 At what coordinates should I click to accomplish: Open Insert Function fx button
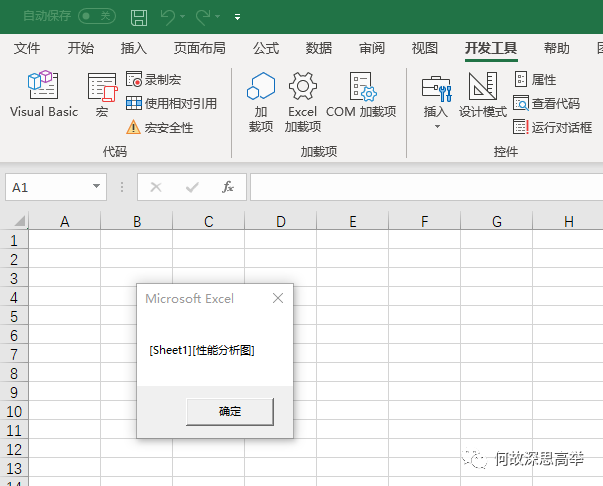coord(228,187)
